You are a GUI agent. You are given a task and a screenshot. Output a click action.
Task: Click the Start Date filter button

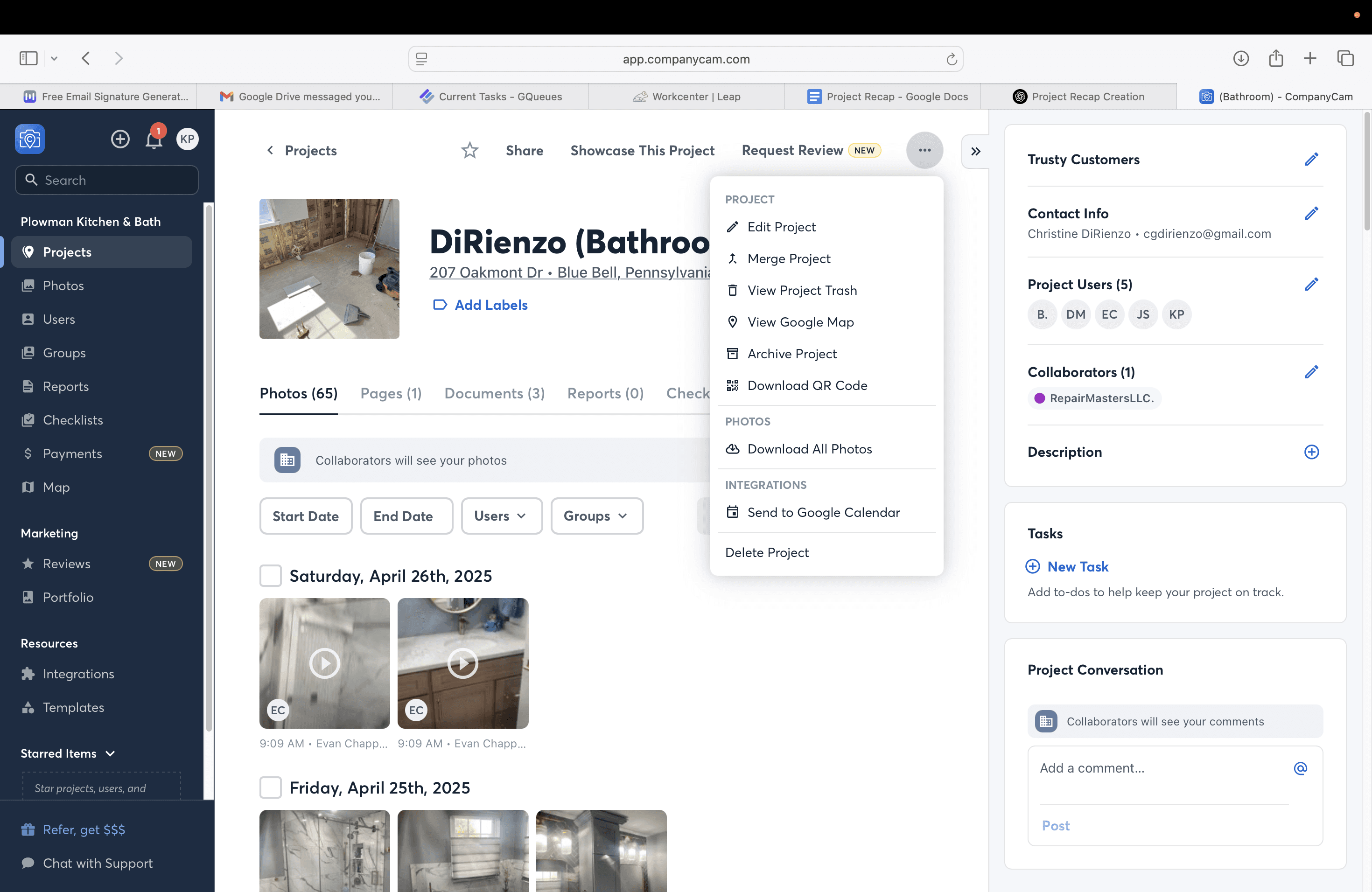pyautogui.click(x=306, y=516)
